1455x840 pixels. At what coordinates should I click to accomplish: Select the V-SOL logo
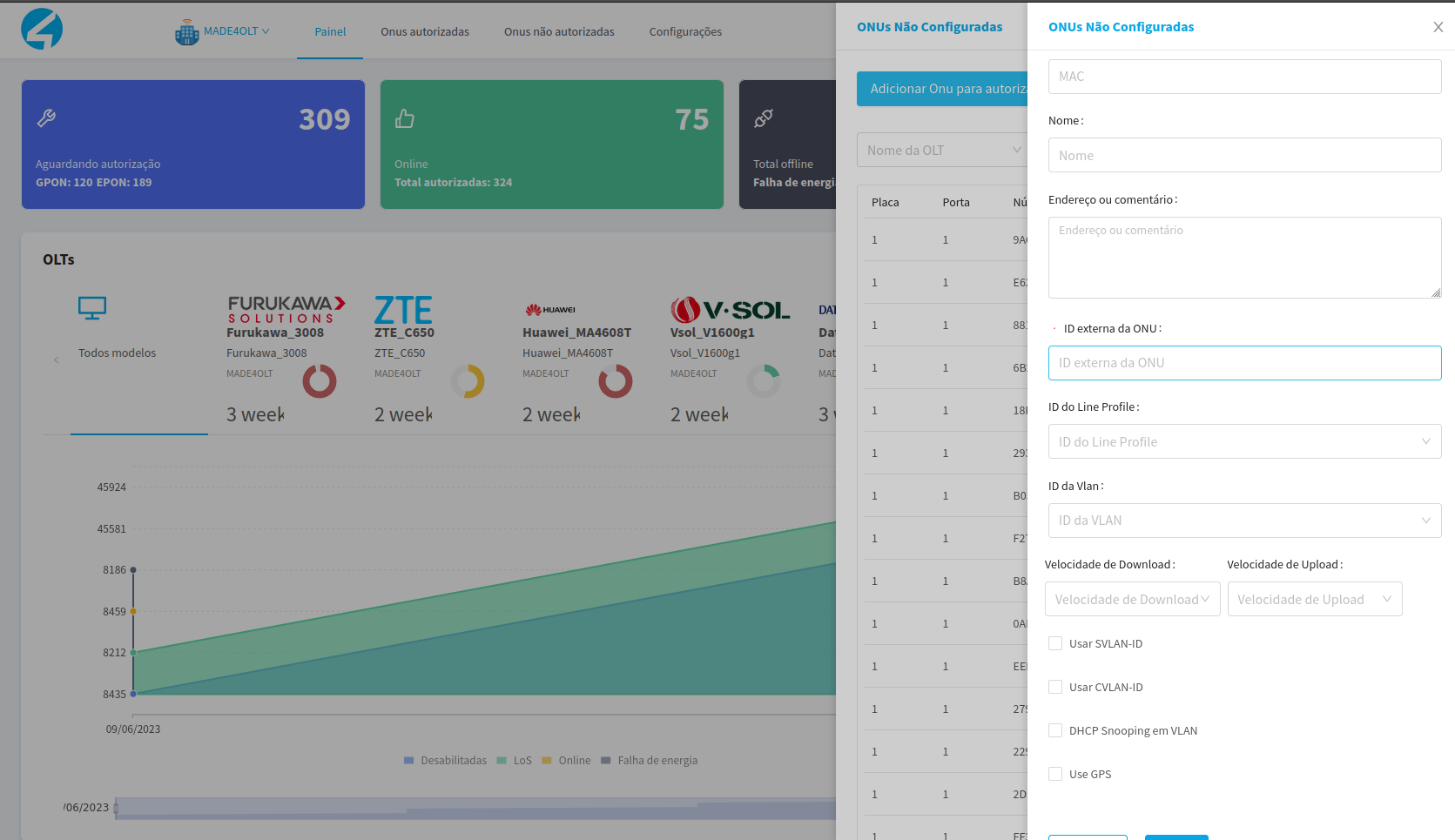point(730,310)
